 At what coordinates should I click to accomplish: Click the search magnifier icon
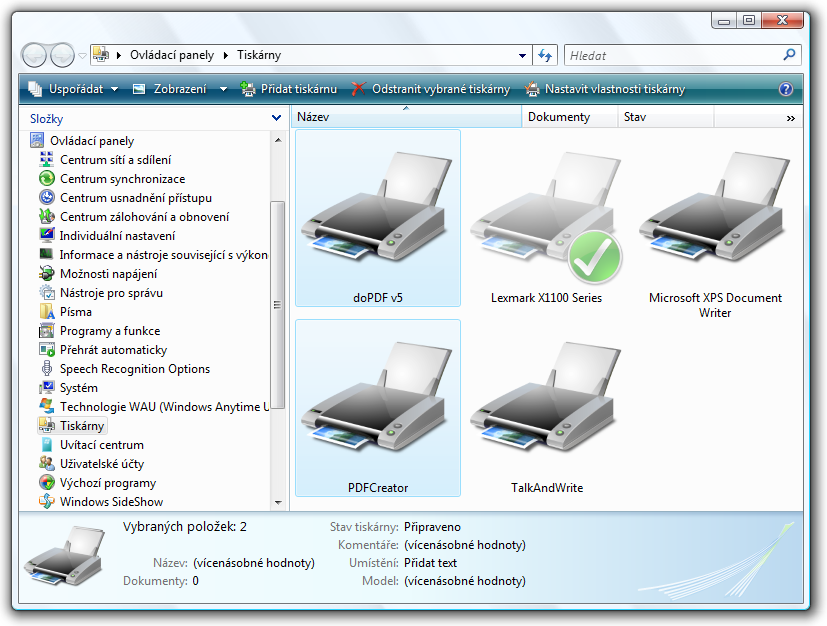point(790,54)
